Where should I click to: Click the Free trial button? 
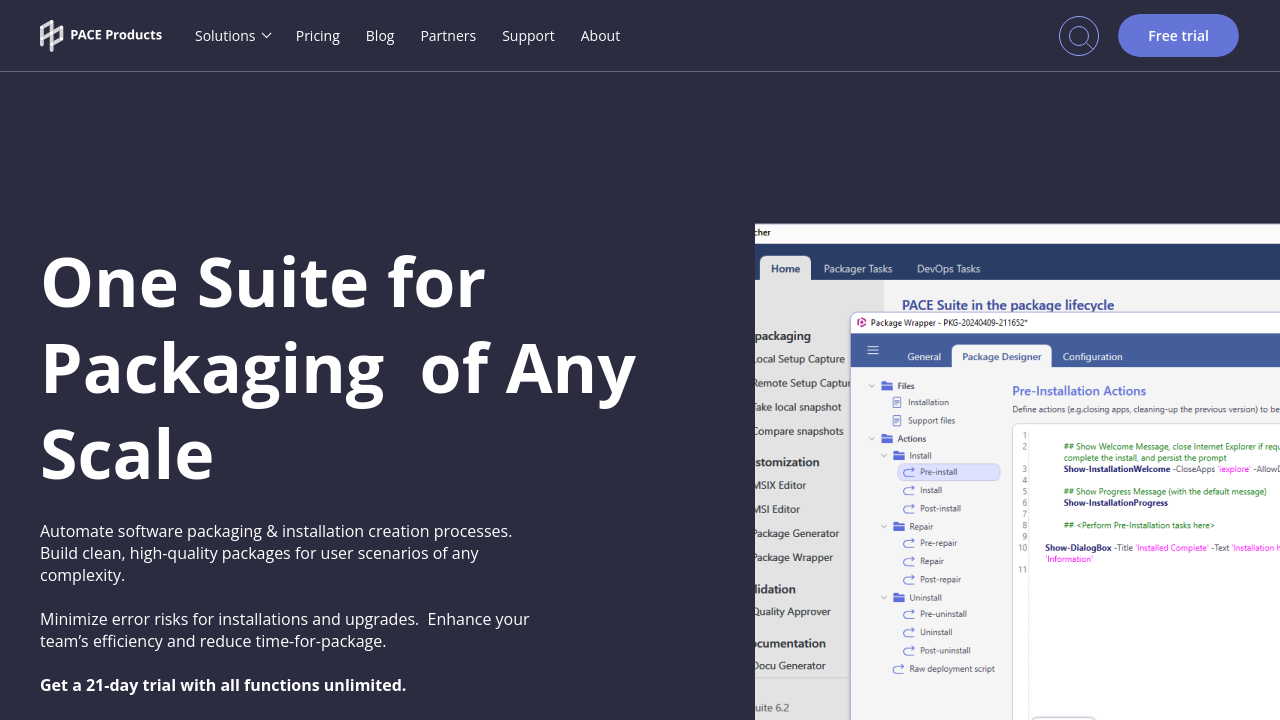(x=1178, y=36)
